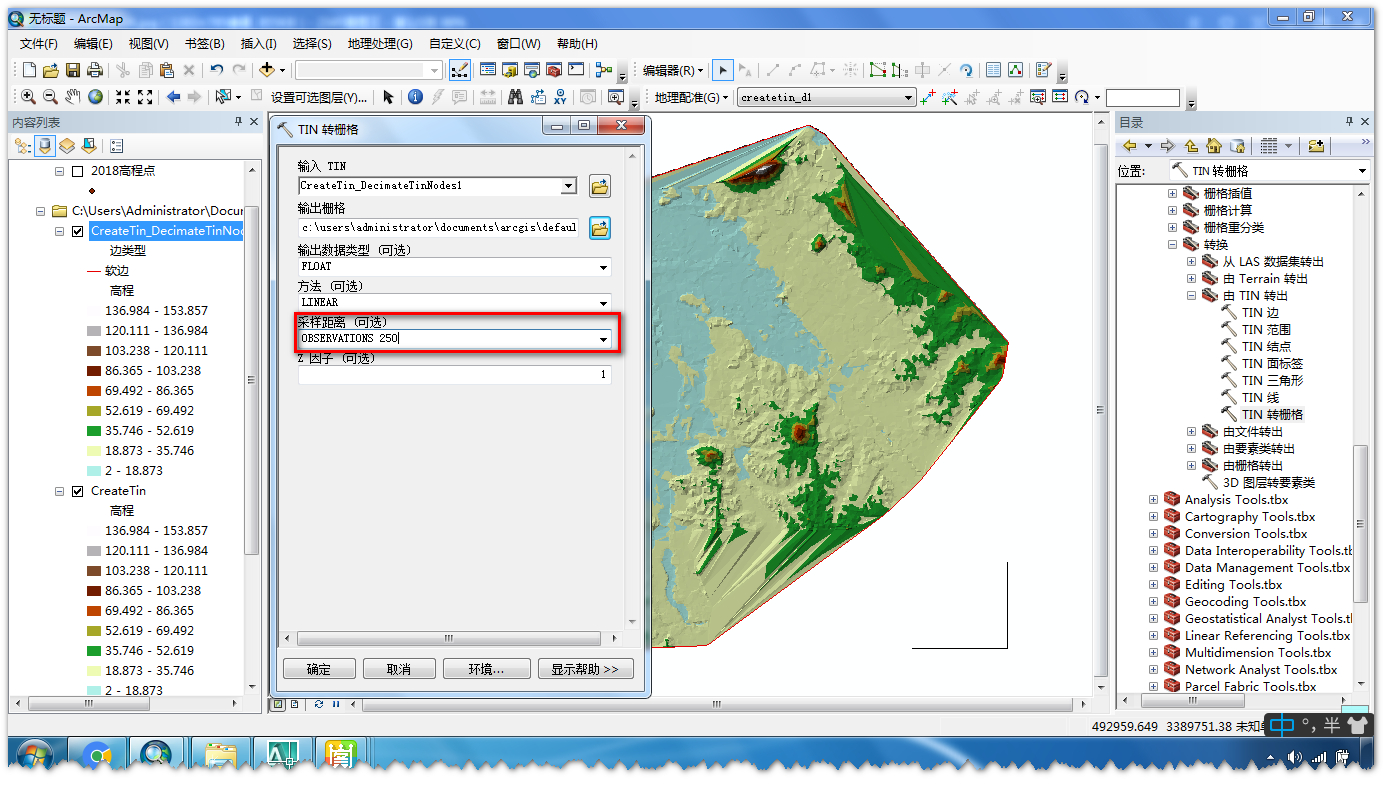The image size is (1383, 785).
Task: Open the 方法 LINEAR dropdown
Action: coord(605,302)
